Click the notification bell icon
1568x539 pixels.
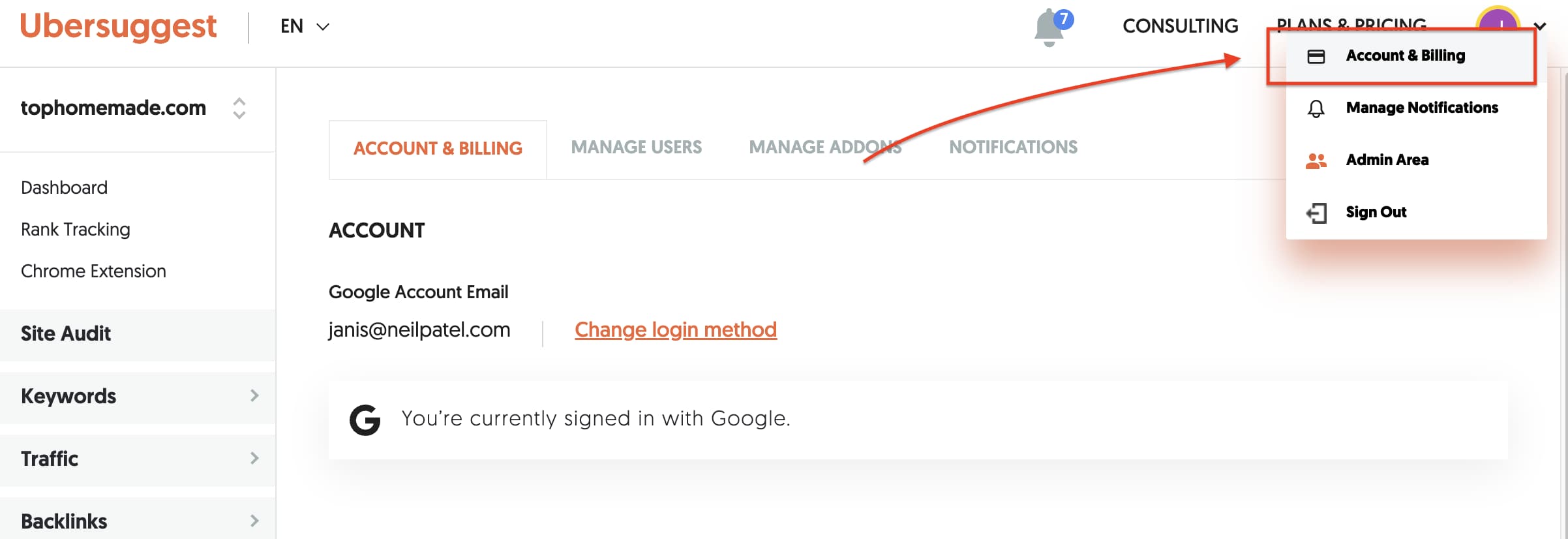click(x=1049, y=27)
